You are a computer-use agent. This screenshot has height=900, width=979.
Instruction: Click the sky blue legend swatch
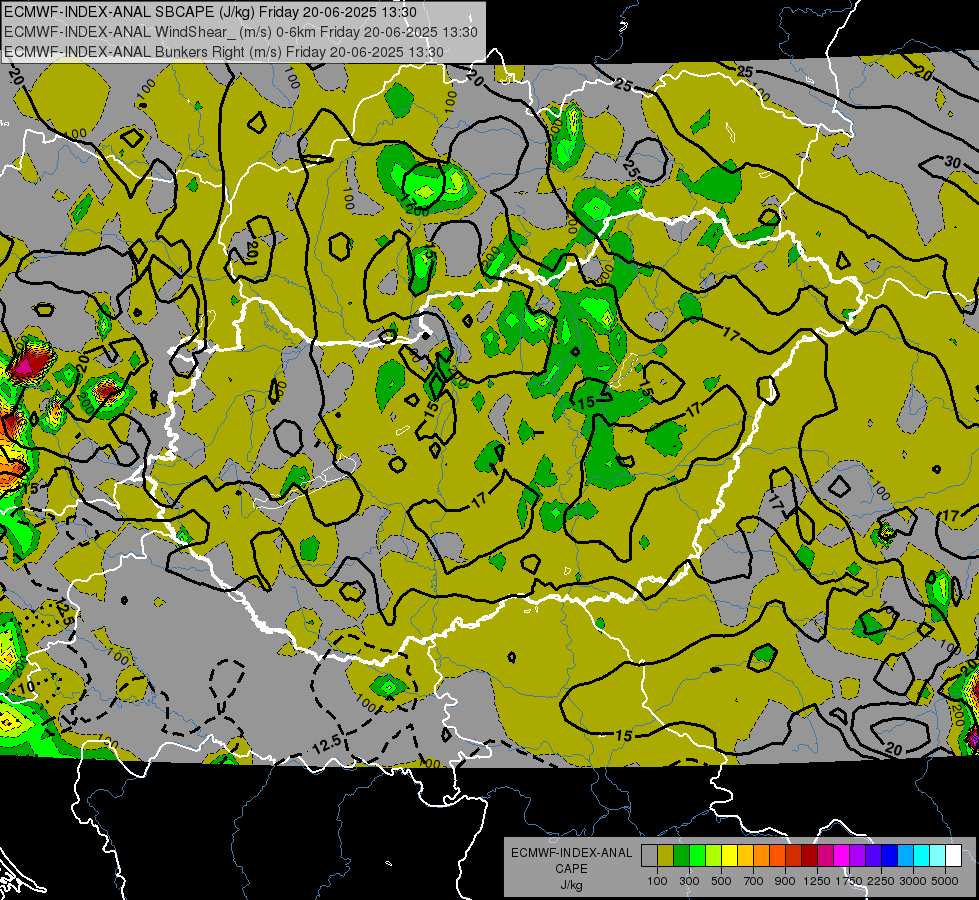(x=905, y=856)
